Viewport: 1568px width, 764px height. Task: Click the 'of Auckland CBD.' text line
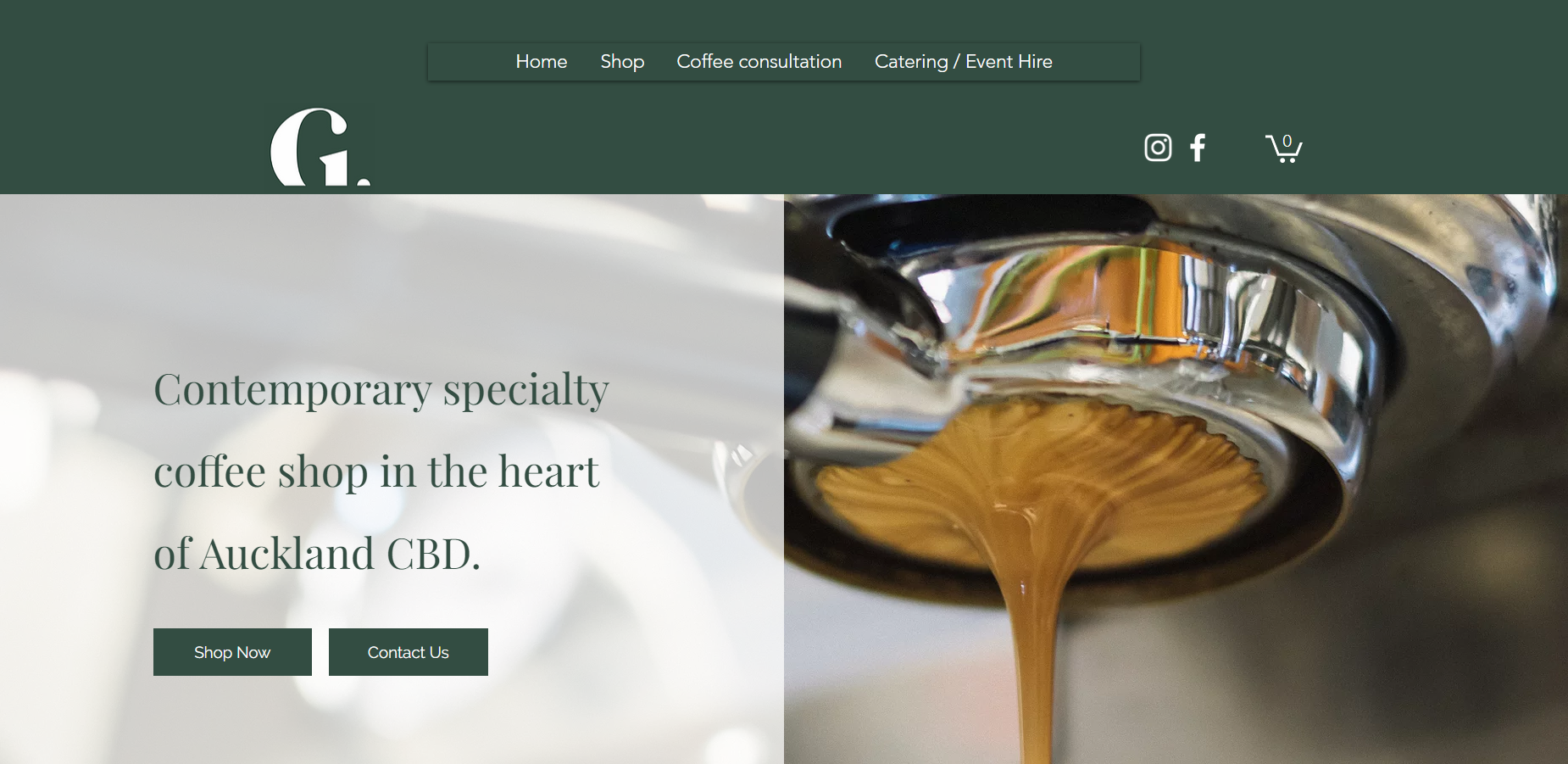point(317,554)
